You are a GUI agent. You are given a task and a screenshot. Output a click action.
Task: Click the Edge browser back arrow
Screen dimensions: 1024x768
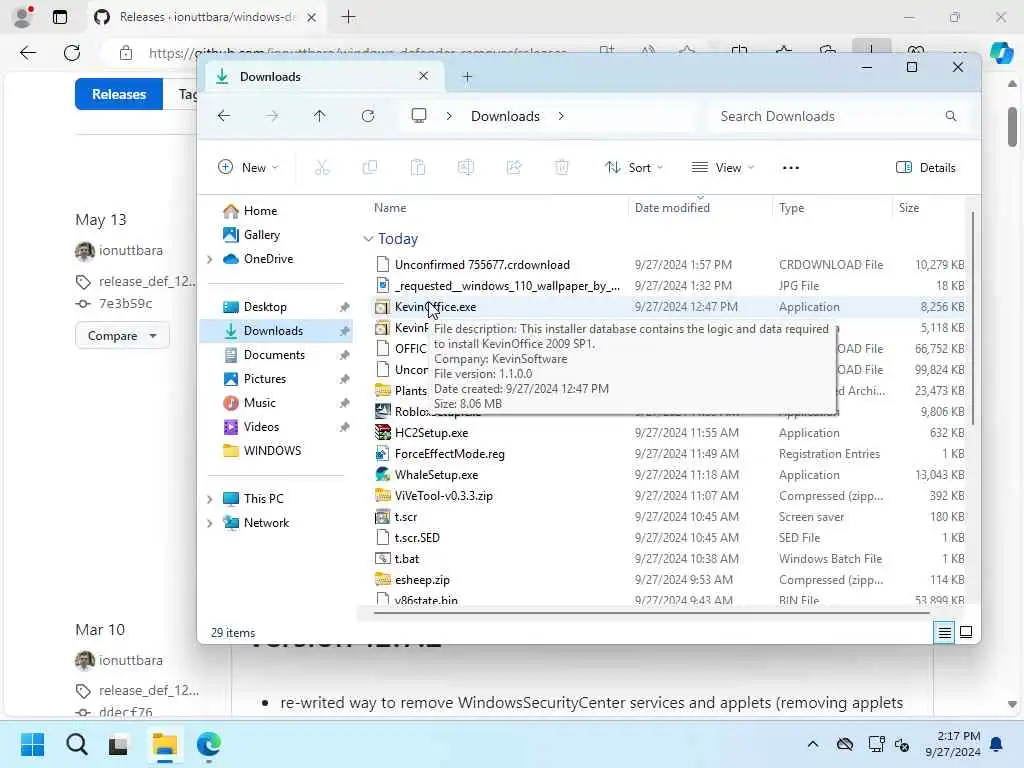(28, 53)
